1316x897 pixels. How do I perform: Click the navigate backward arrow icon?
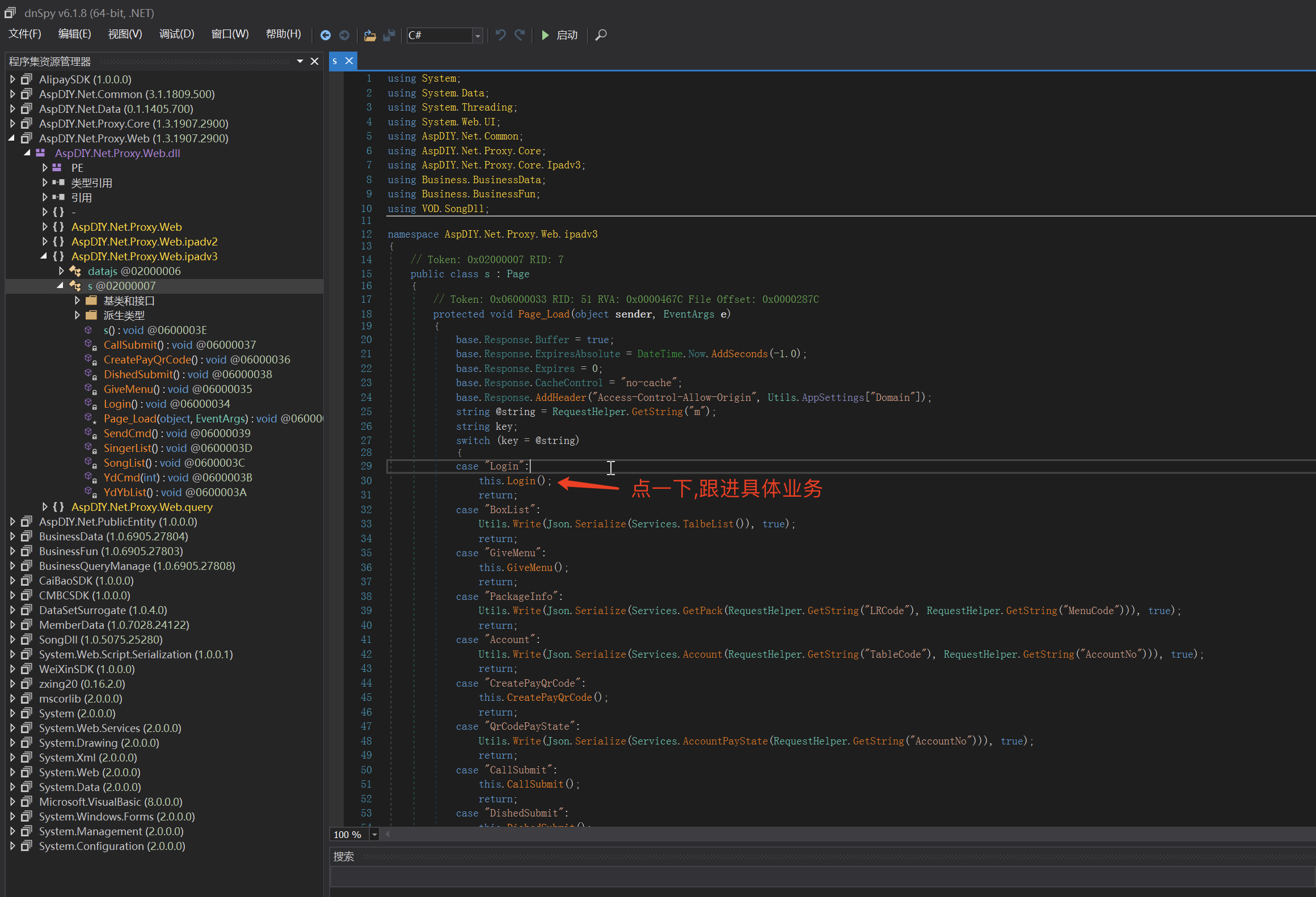(x=326, y=35)
